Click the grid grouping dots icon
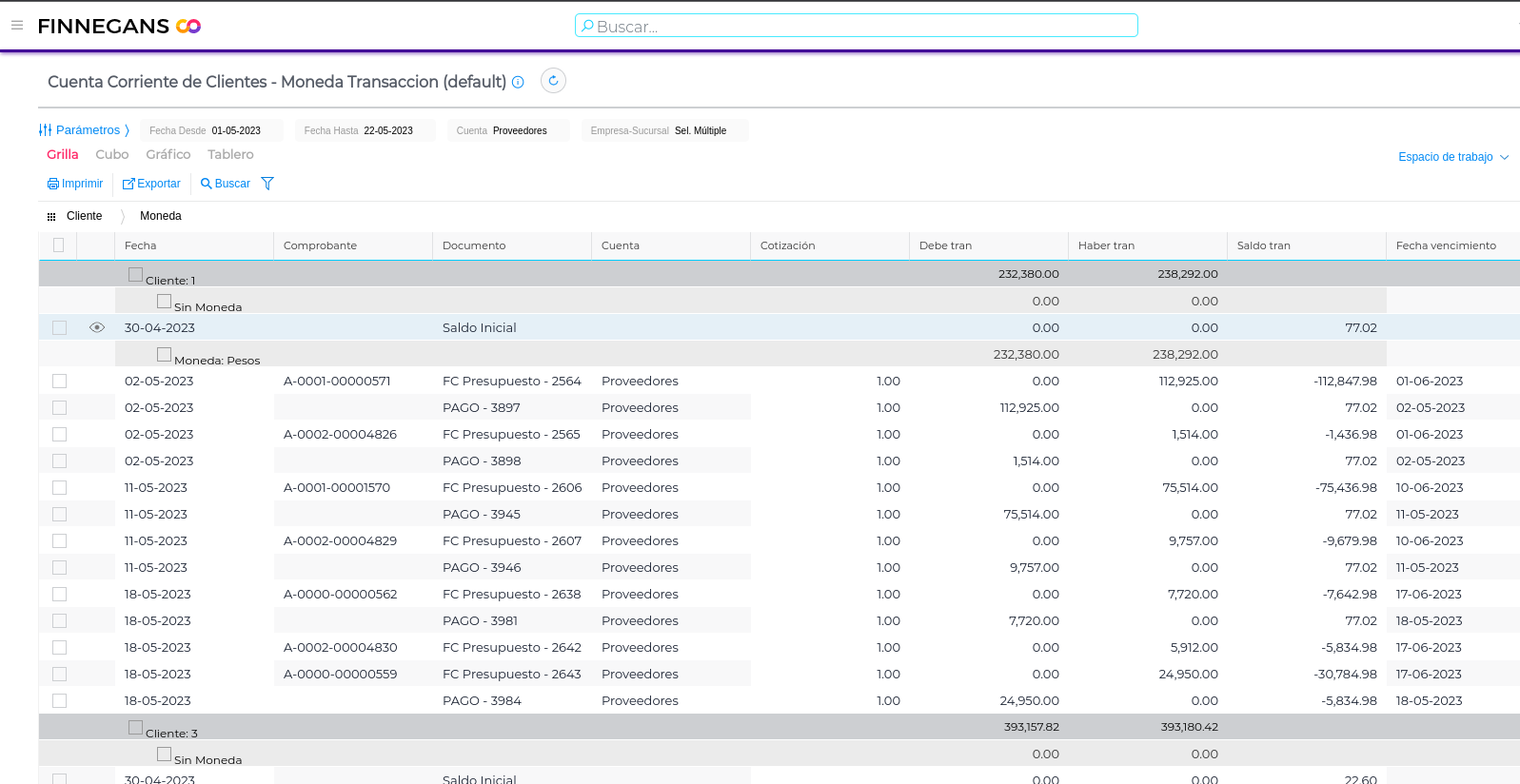This screenshot has height=784, width=1520. 51,217
